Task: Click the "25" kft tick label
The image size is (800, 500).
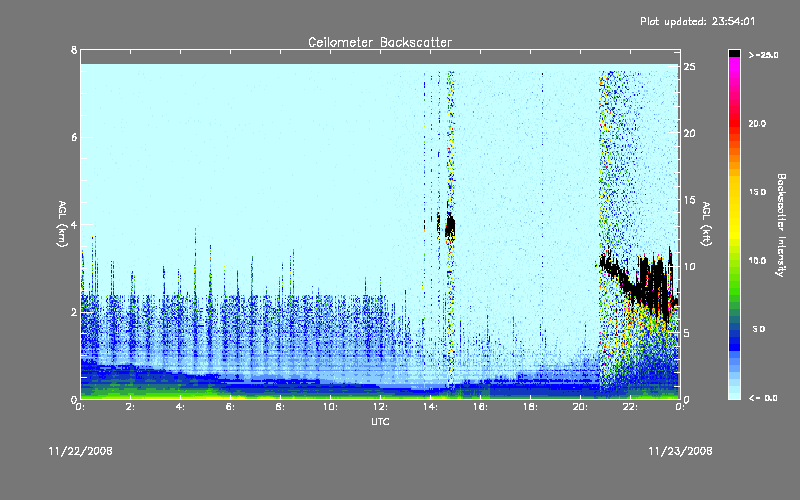Action: [690, 67]
